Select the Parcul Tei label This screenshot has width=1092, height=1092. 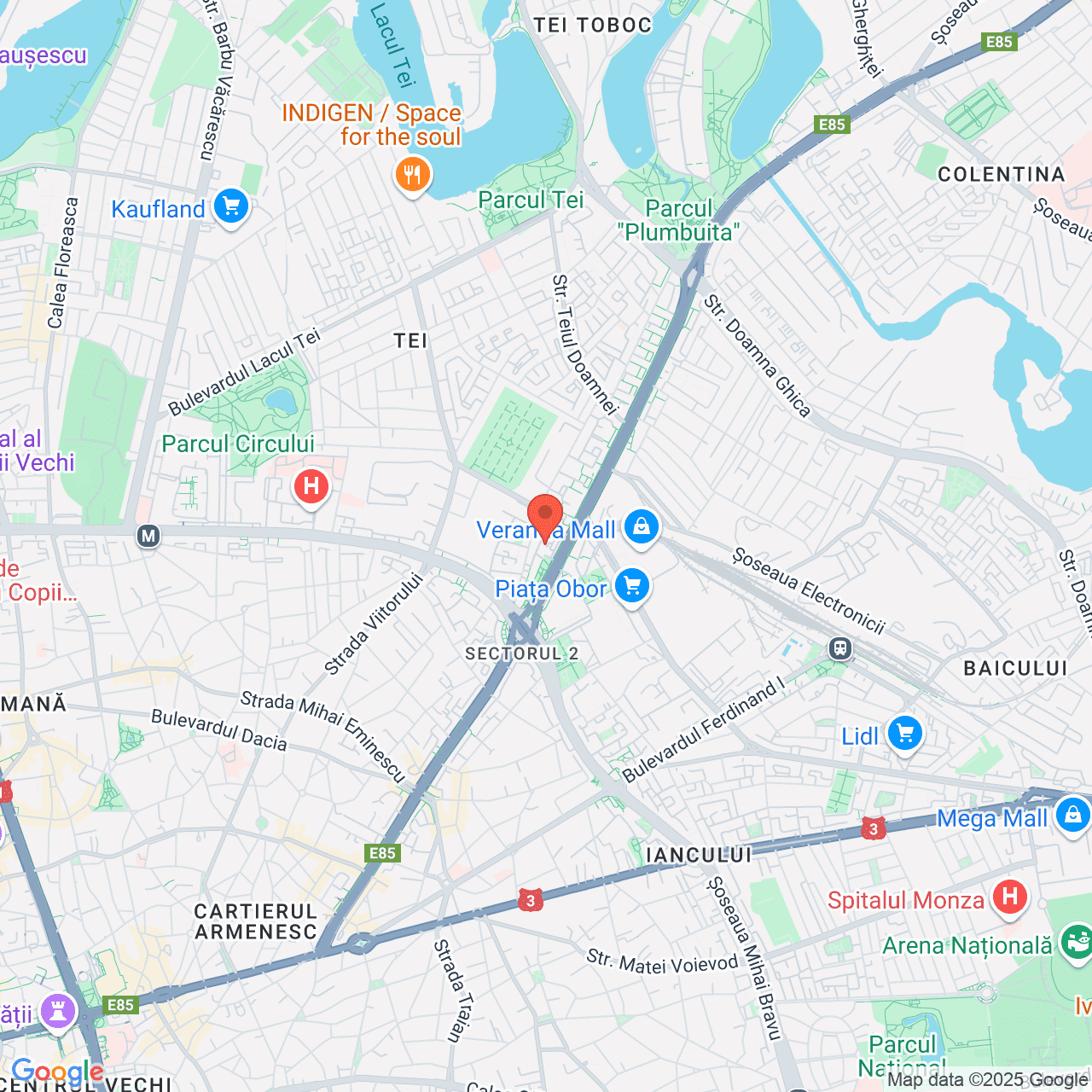click(x=531, y=200)
